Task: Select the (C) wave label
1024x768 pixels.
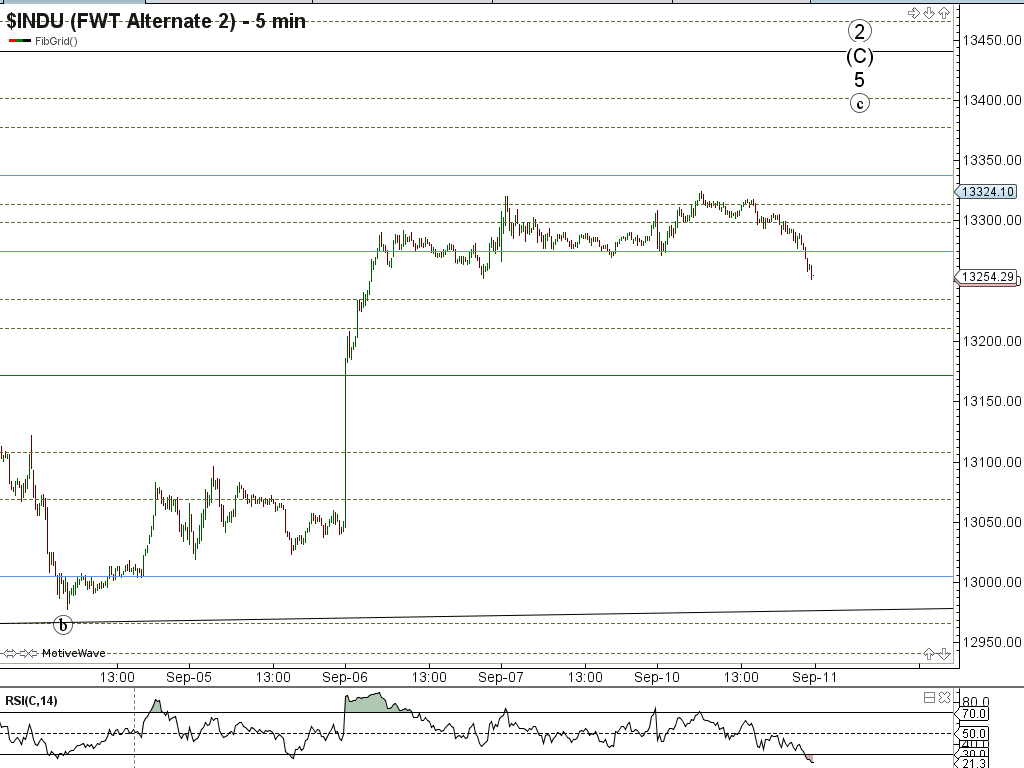Action: pos(860,56)
